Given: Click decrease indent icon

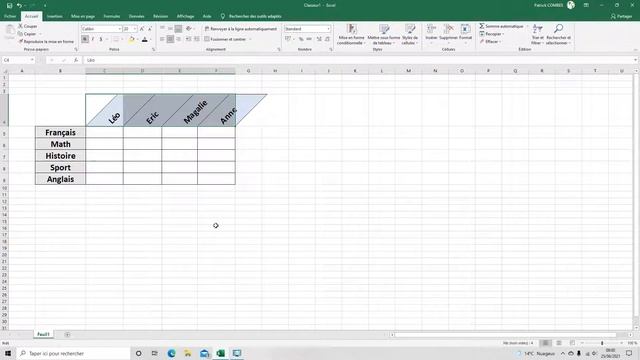Looking at the screenshot, I should click(x=189, y=39).
